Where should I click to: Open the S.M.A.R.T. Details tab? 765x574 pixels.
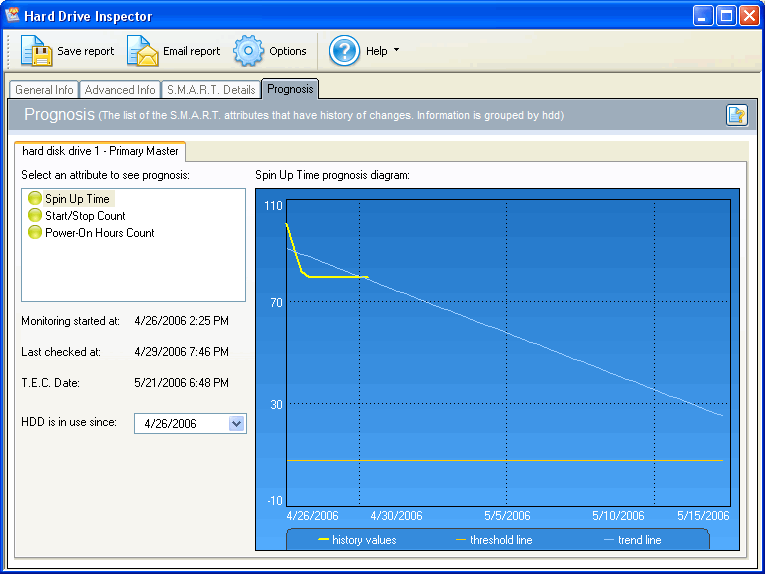click(211, 90)
